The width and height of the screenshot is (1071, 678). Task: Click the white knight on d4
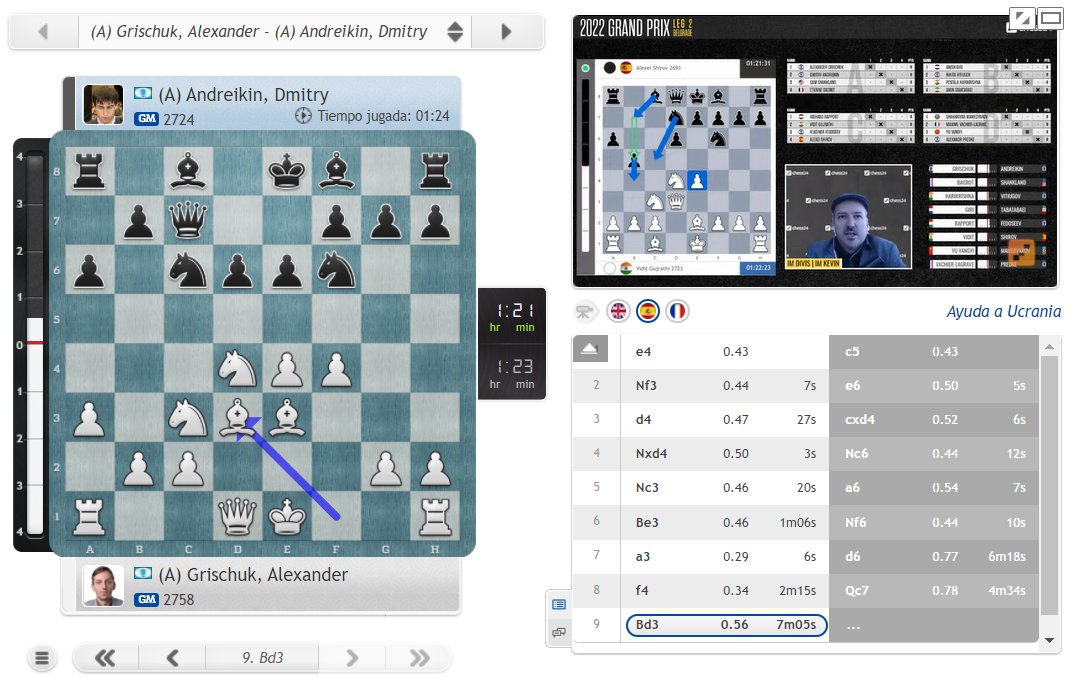click(x=237, y=369)
